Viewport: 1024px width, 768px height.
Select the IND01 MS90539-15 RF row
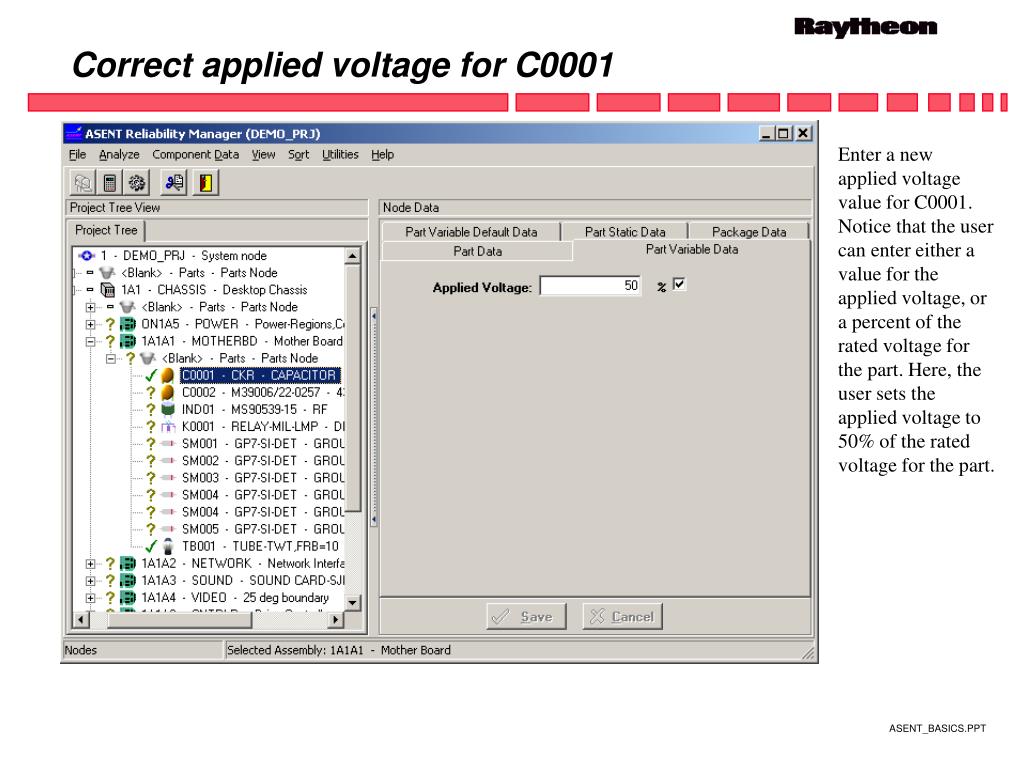255,409
